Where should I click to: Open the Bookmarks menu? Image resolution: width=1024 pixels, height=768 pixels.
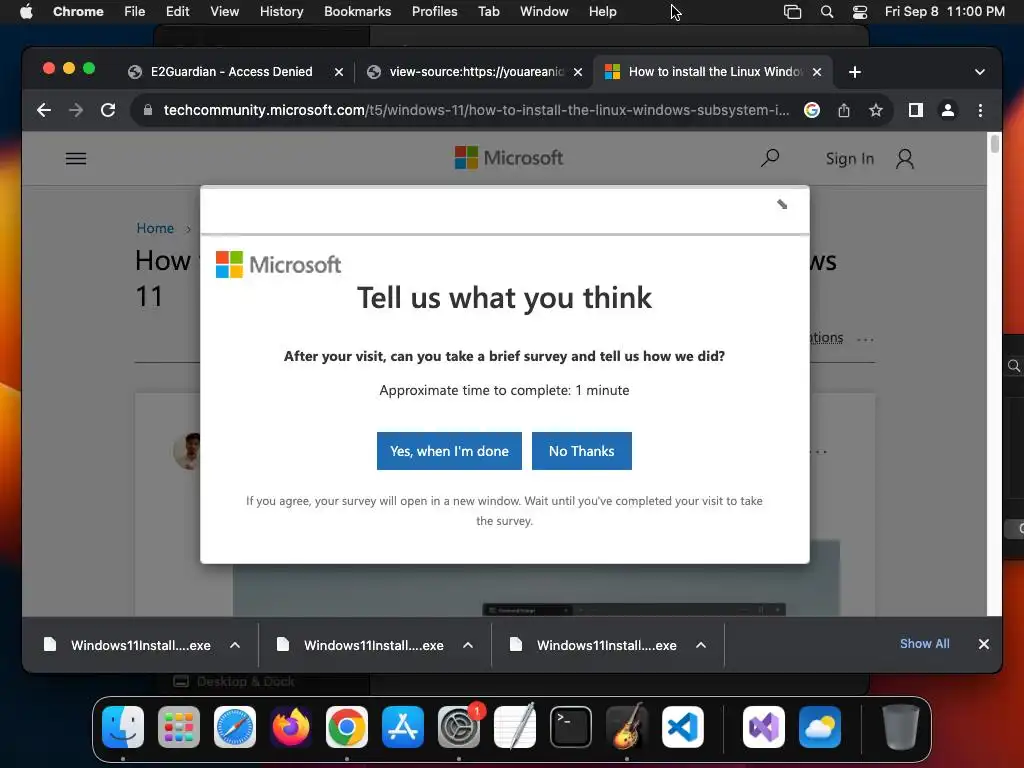tap(357, 12)
